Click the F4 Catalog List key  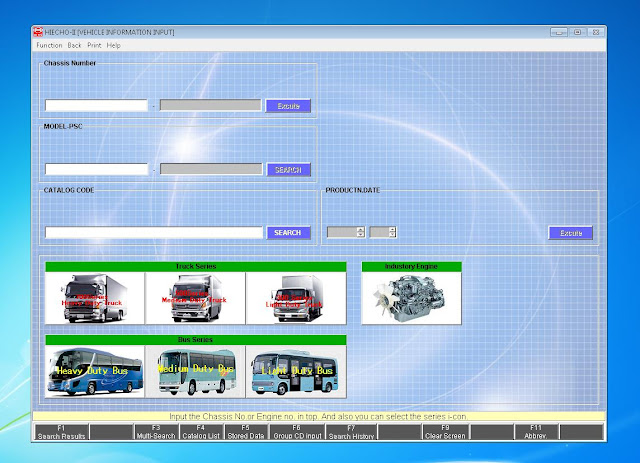[201, 432]
